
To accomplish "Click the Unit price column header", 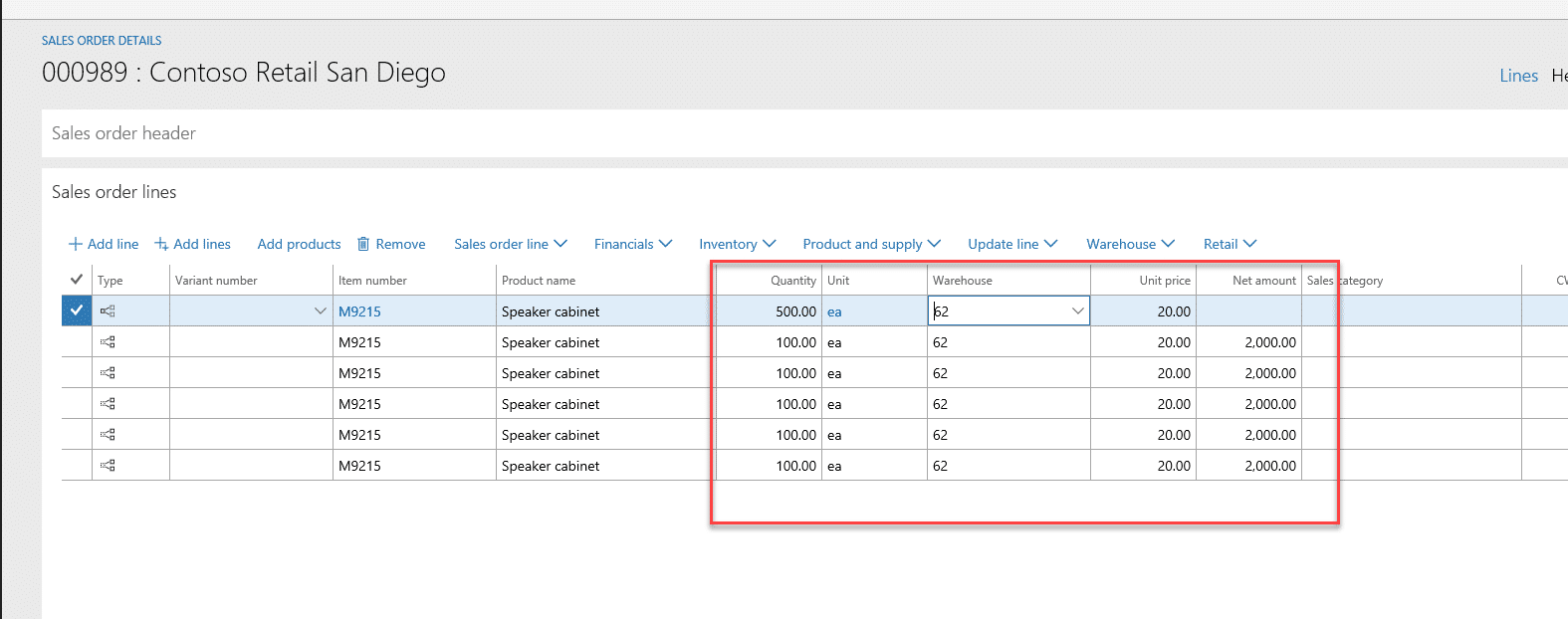I will click(1165, 281).
